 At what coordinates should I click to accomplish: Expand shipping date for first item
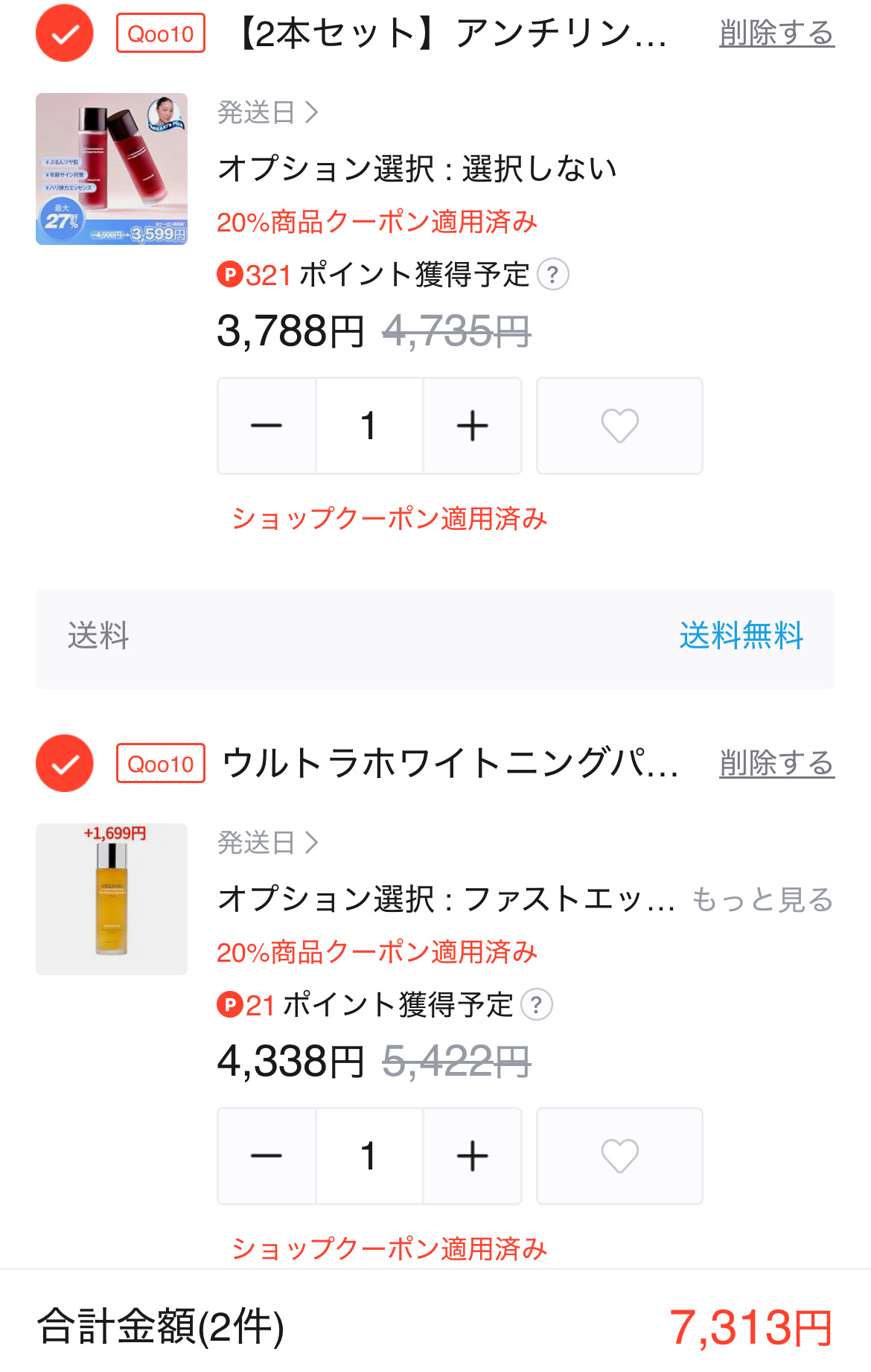coord(268,113)
